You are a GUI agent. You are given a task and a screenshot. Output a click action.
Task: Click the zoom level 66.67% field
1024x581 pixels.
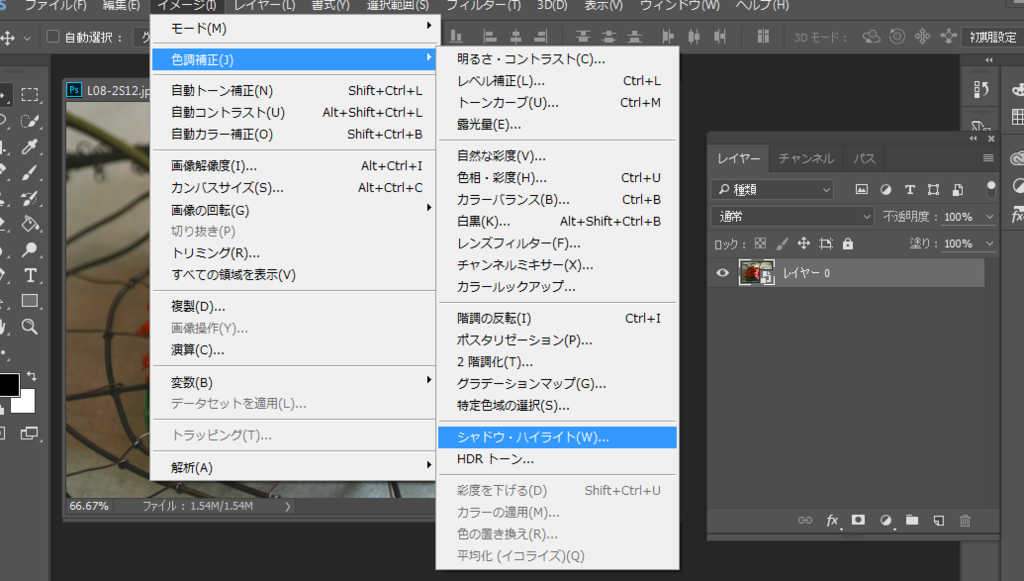coord(89,506)
